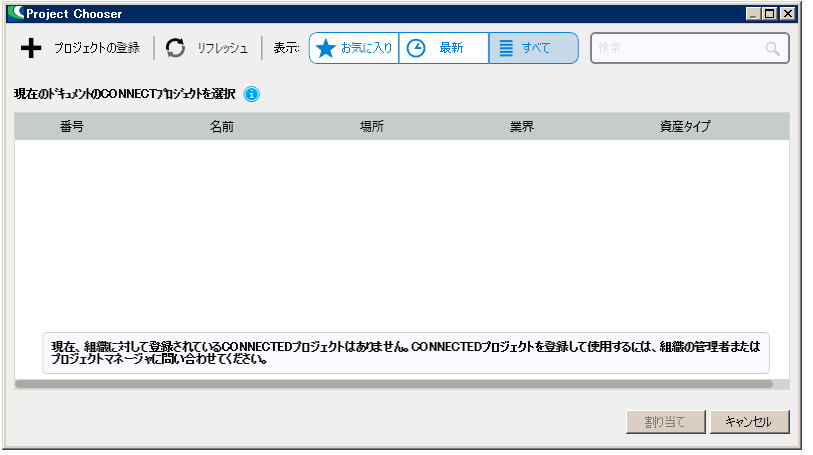Screen dimensions: 813x455
Task: Click the プロジェクトの登録 label
Action: pyautogui.click(x=97, y=48)
